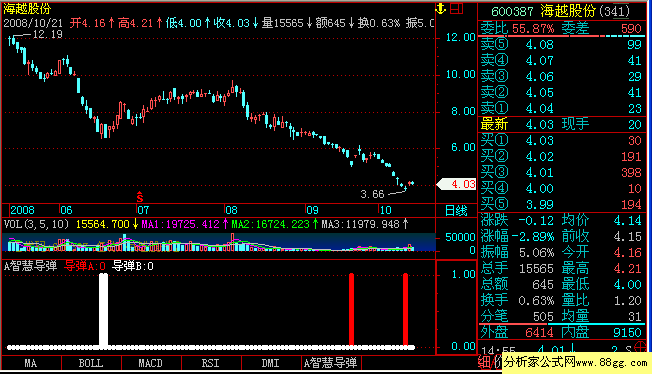Viewport: 652px width, 374px height.
Task: Switch to the MA indicator tab
Action: point(31,363)
